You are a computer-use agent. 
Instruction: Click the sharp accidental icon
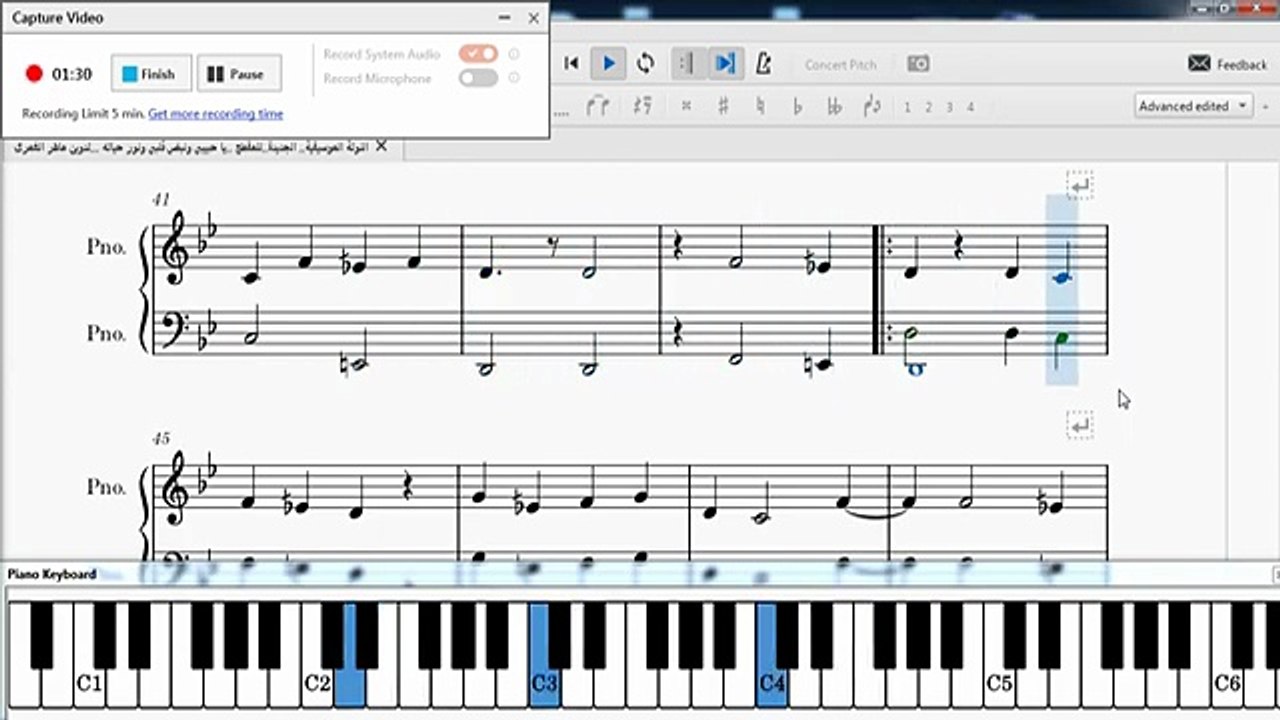(723, 106)
